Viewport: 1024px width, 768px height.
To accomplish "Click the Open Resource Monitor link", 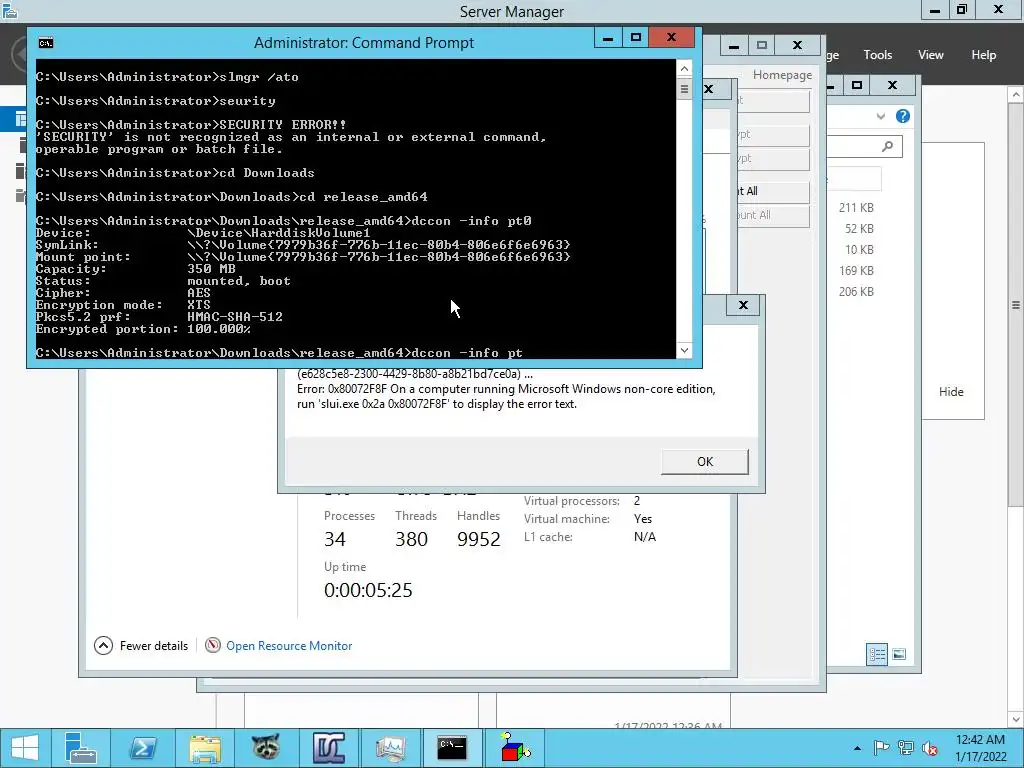I will pyautogui.click(x=289, y=646).
